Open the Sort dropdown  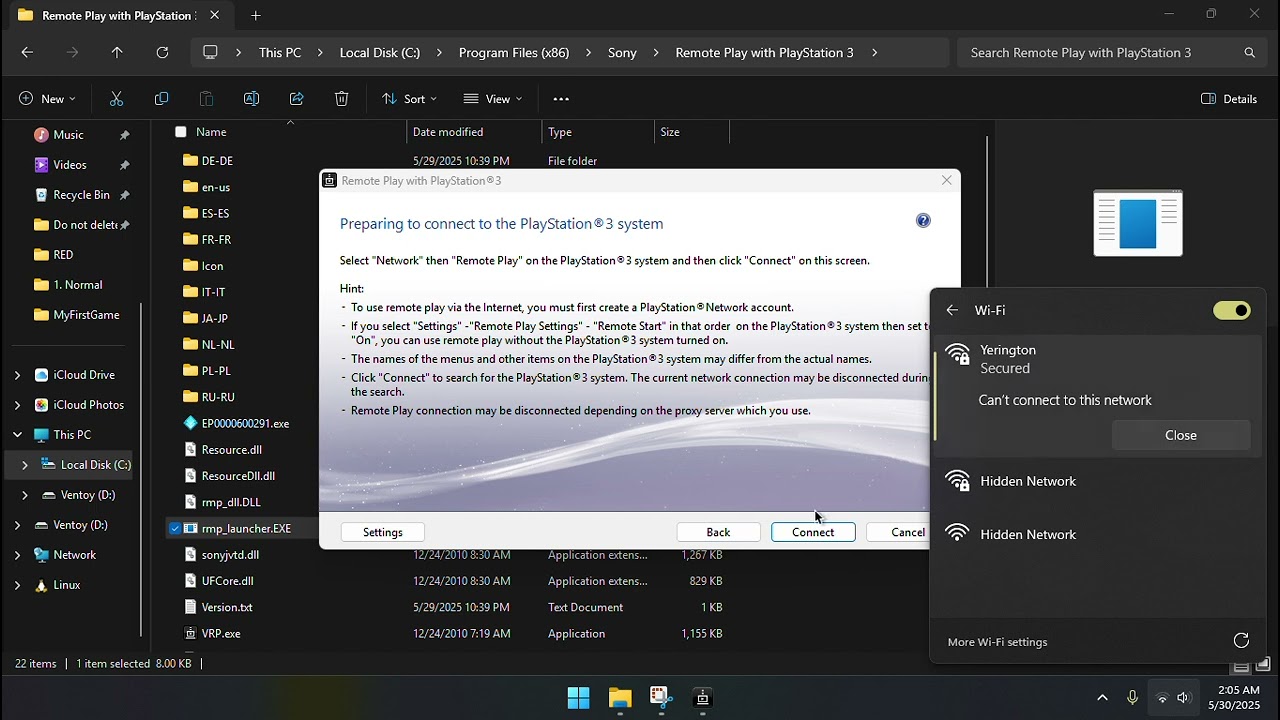[x=409, y=98]
